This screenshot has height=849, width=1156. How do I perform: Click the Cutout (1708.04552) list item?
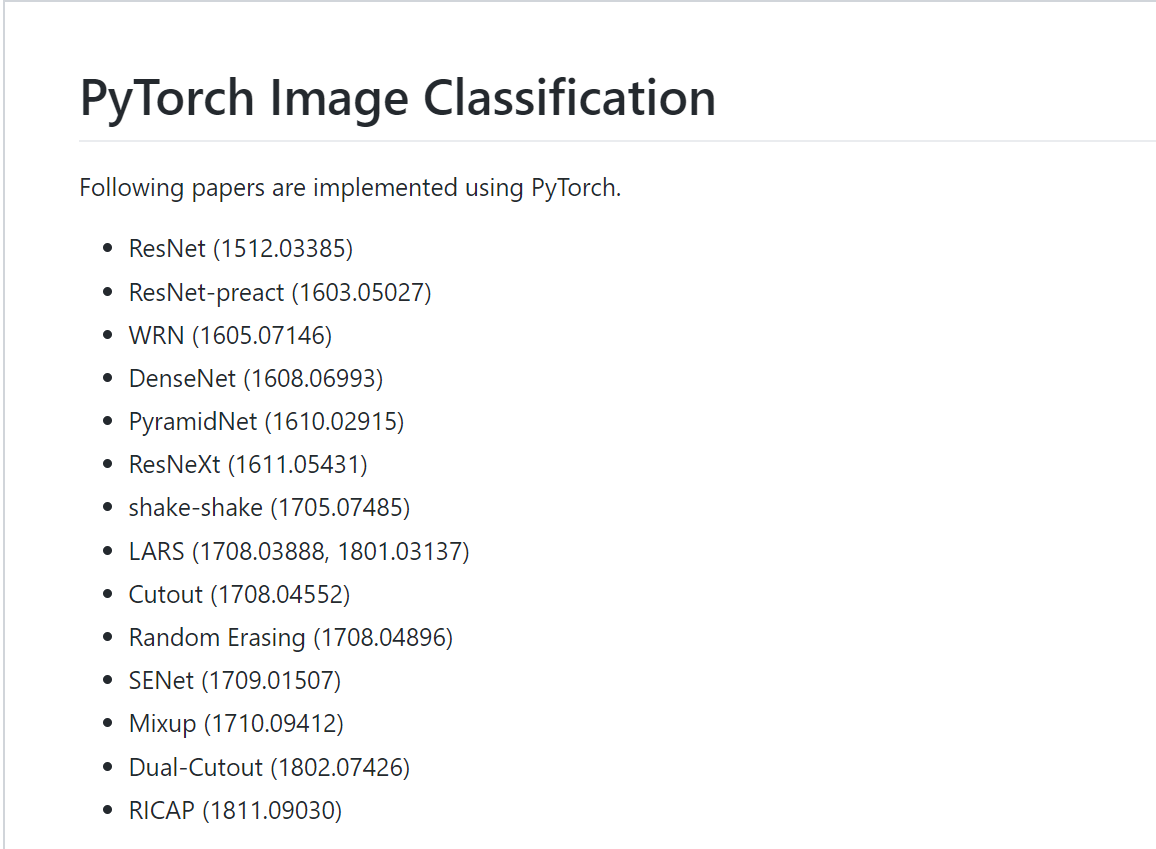click(x=239, y=594)
